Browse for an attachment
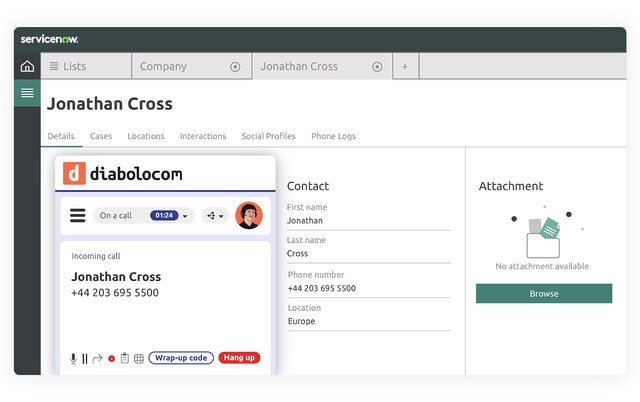 click(x=544, y=293)
